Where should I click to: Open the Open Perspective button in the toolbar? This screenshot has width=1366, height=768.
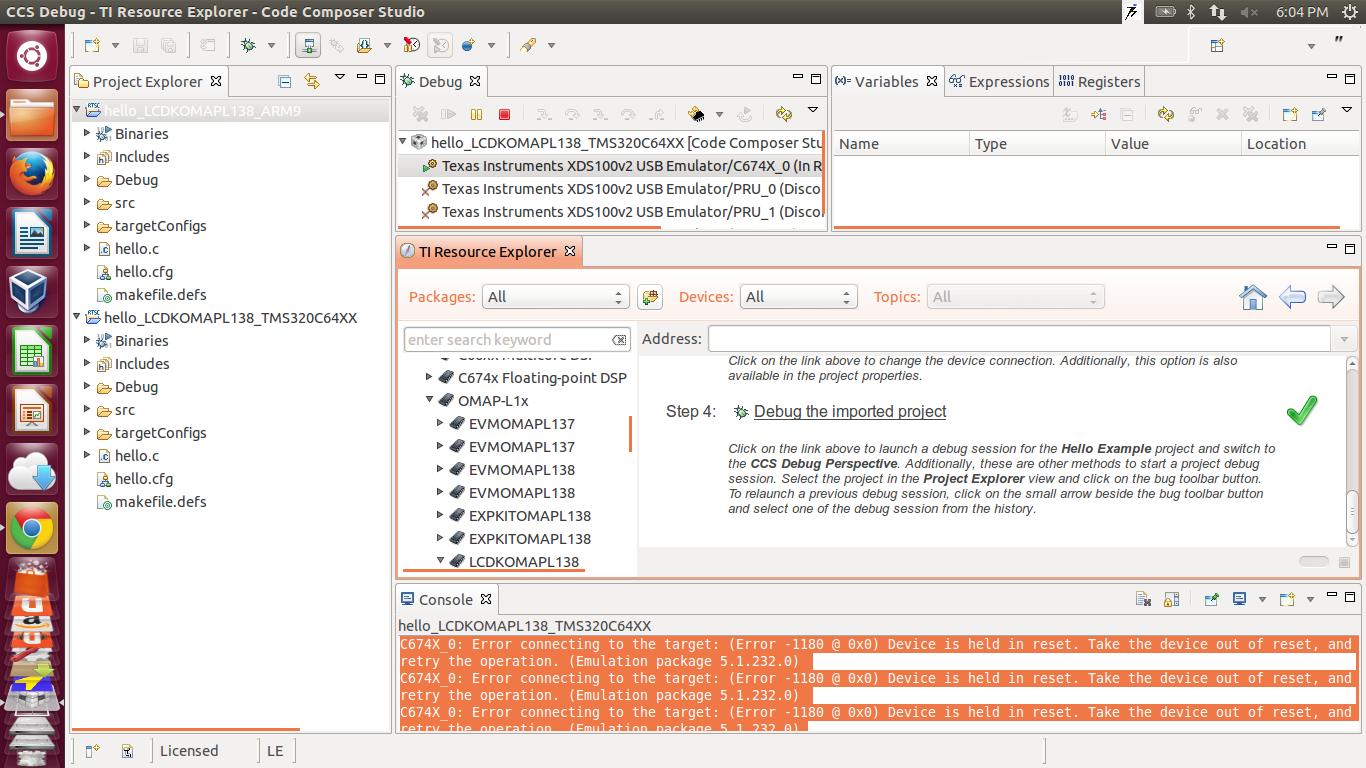tap(1217, 45)
